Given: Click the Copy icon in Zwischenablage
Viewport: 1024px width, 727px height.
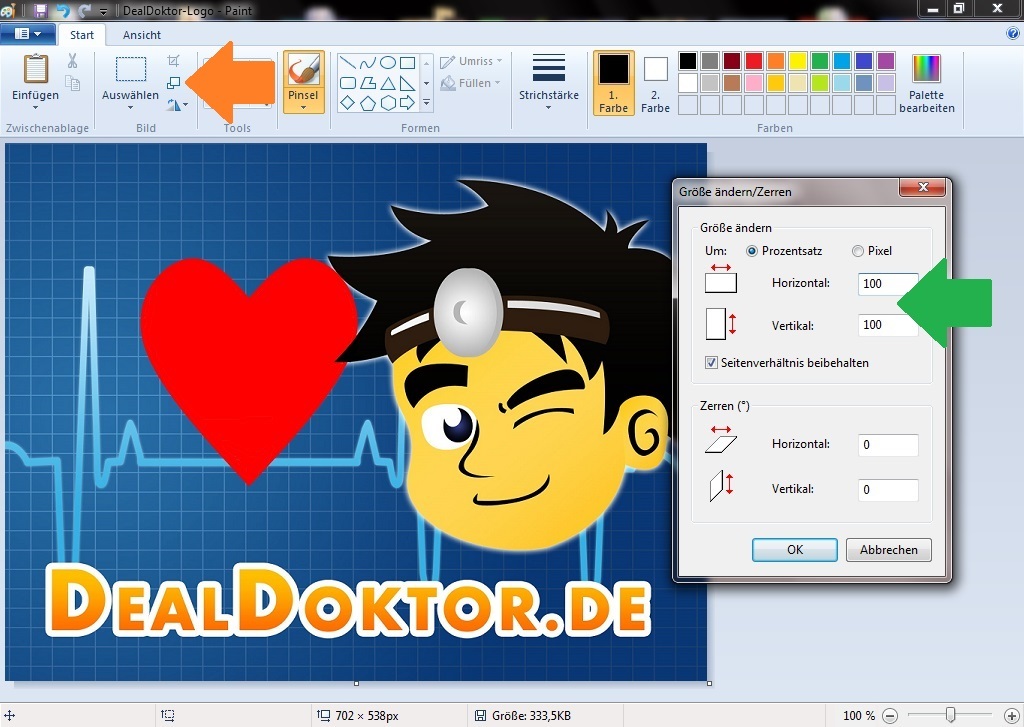Looking at the screenshot, I should click(72, 82).
